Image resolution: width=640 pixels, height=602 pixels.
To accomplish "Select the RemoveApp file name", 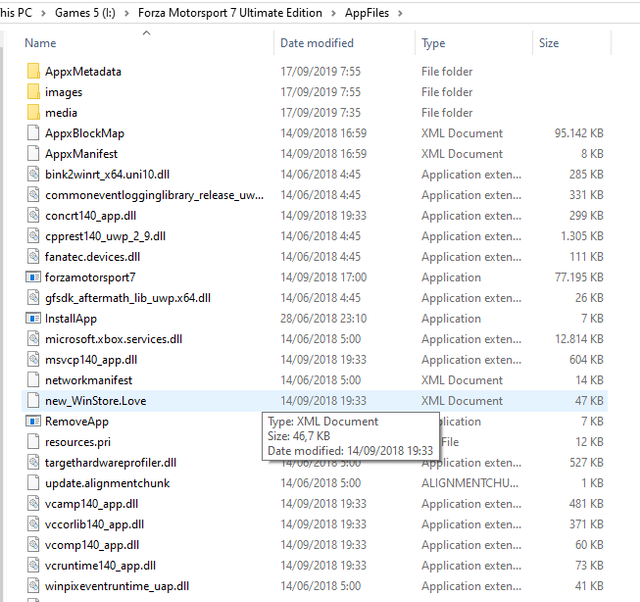I will [x=77, y=421].
